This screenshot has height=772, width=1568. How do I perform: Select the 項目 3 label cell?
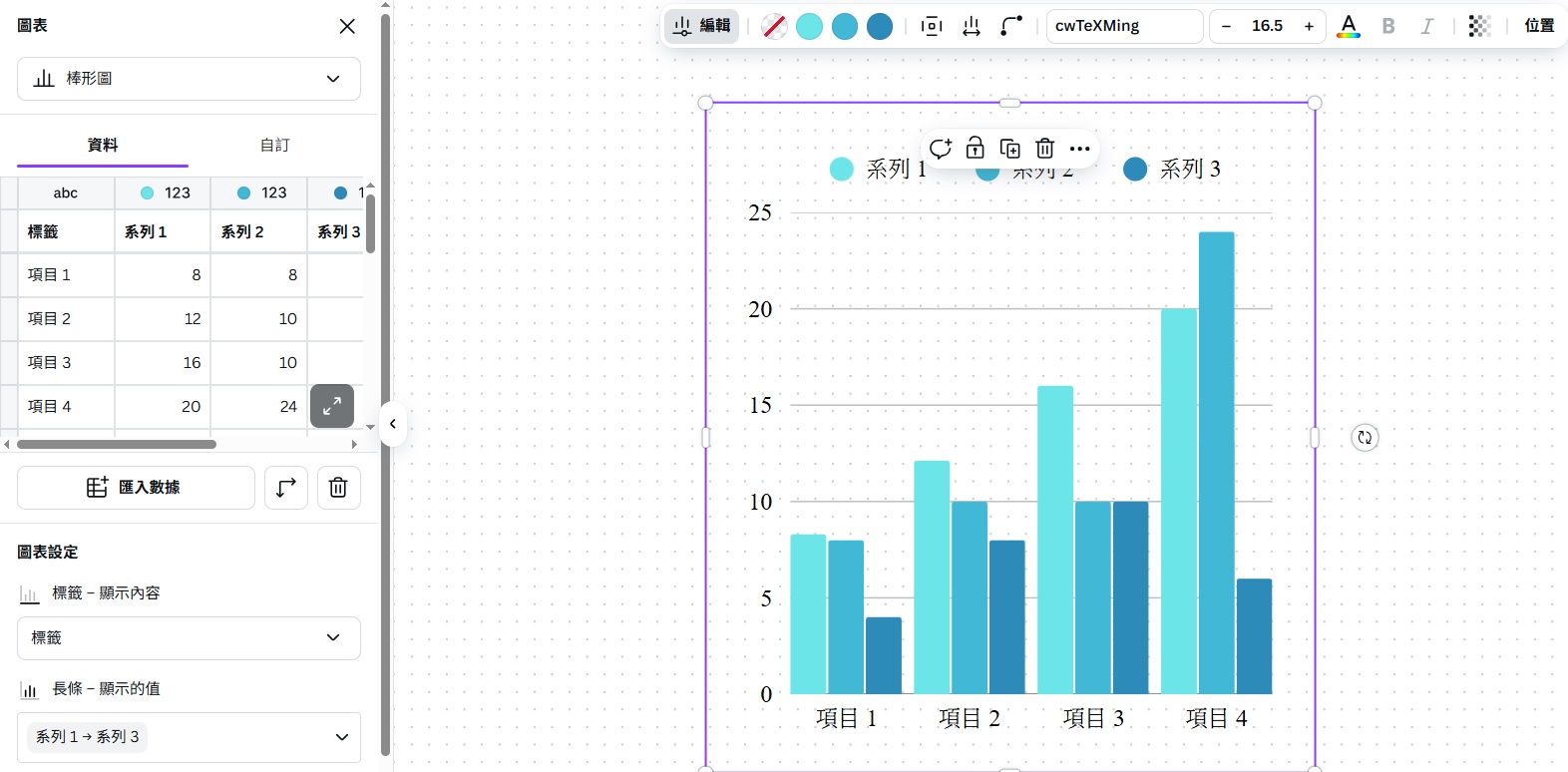click(66, 363)
